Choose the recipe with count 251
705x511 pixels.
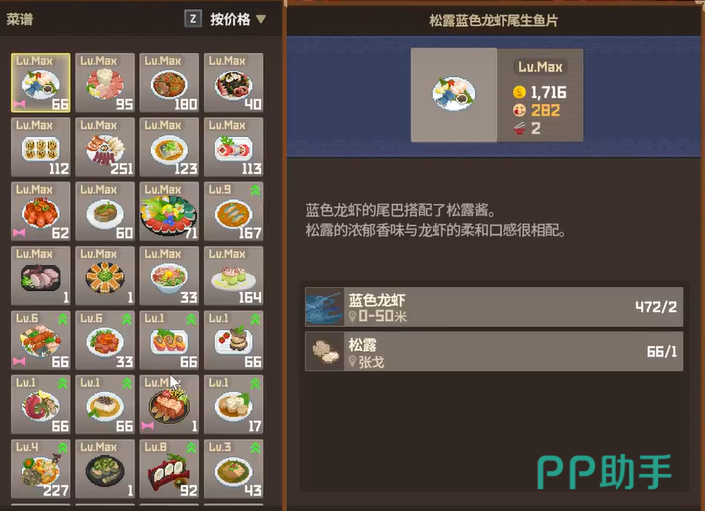click(105, 147)
